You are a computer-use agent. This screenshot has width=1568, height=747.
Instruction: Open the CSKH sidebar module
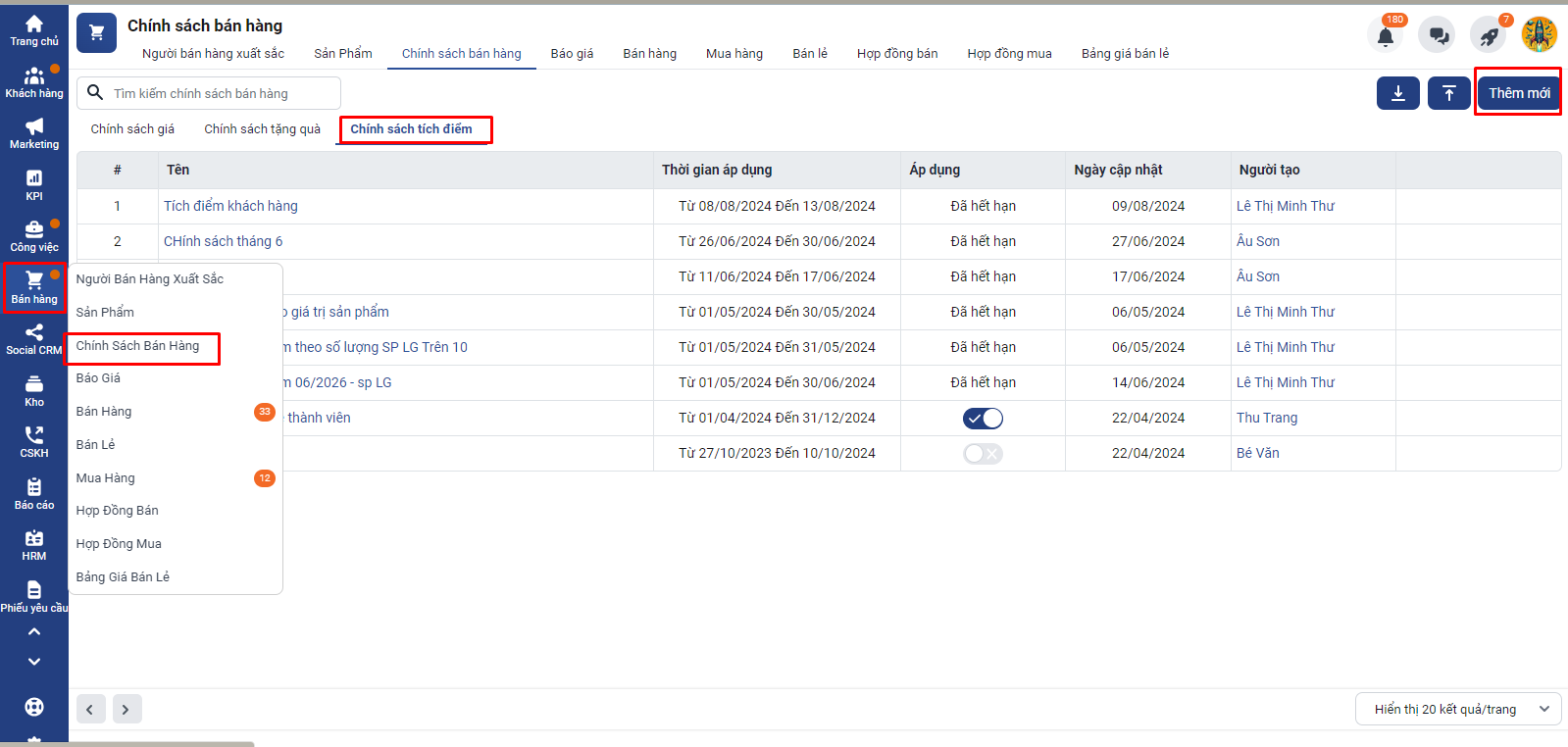tap(34, 441)
